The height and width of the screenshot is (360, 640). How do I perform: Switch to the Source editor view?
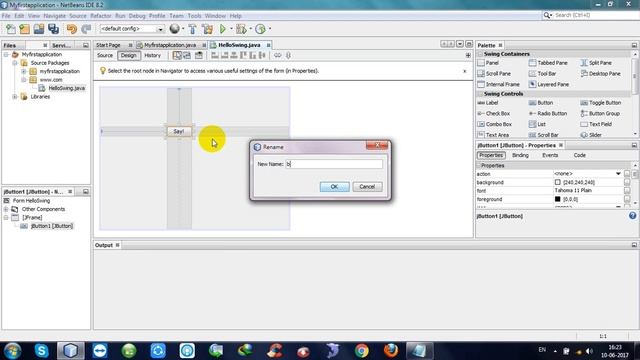click(105, 56)
